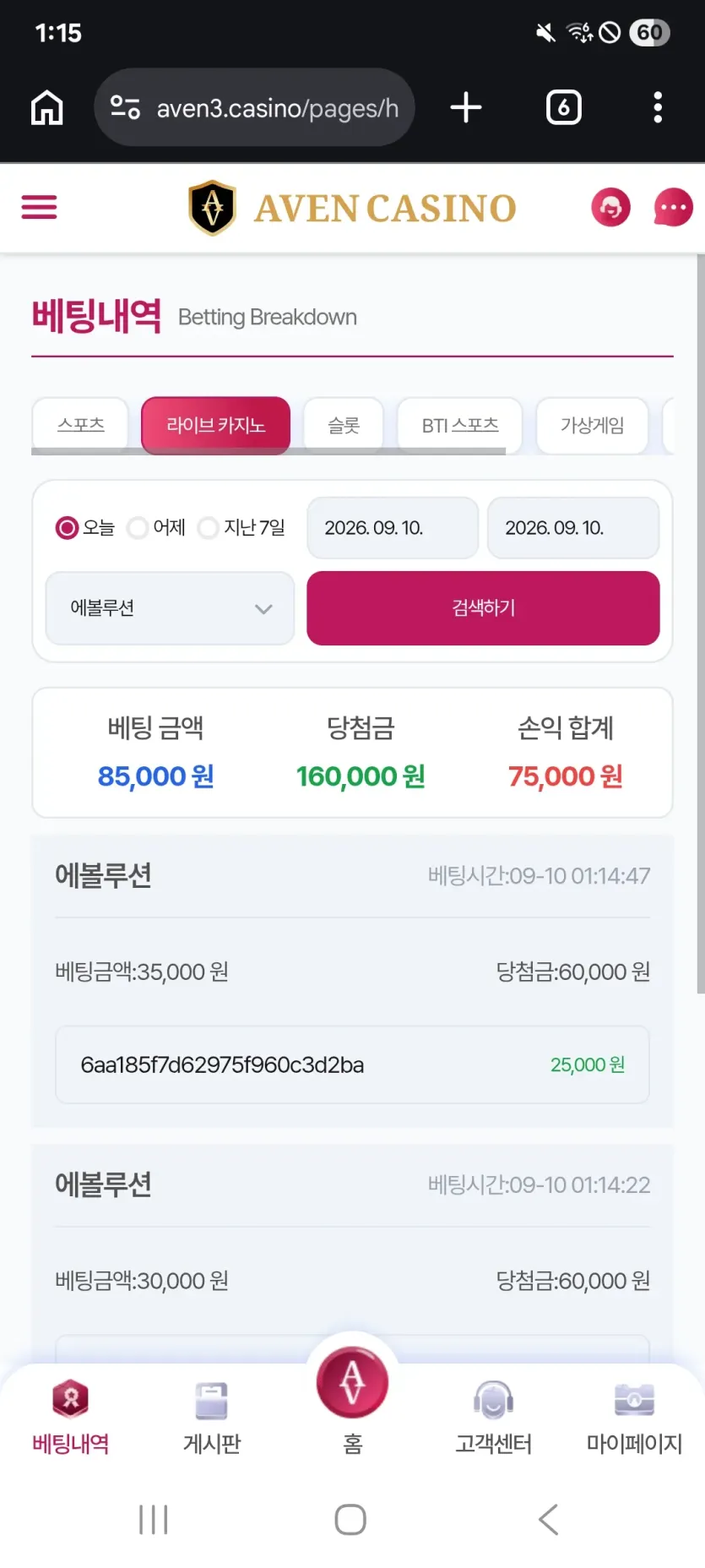Open the browser tab switcher showing 6
Screen dimensions: 705x1568
click(x=563, y=107)
